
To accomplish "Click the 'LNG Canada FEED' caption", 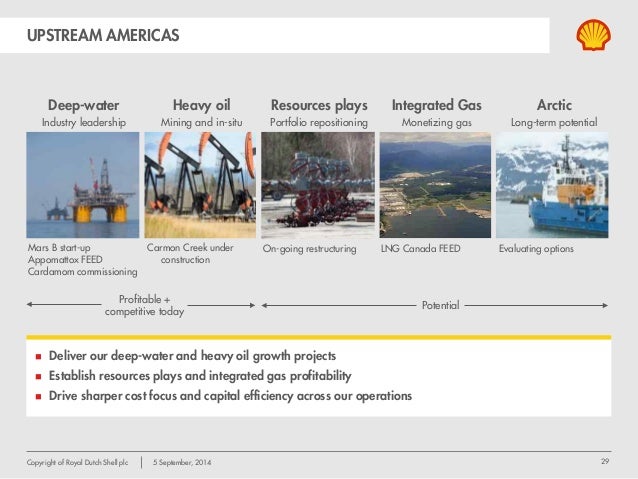I will click(x=421, y=248).
